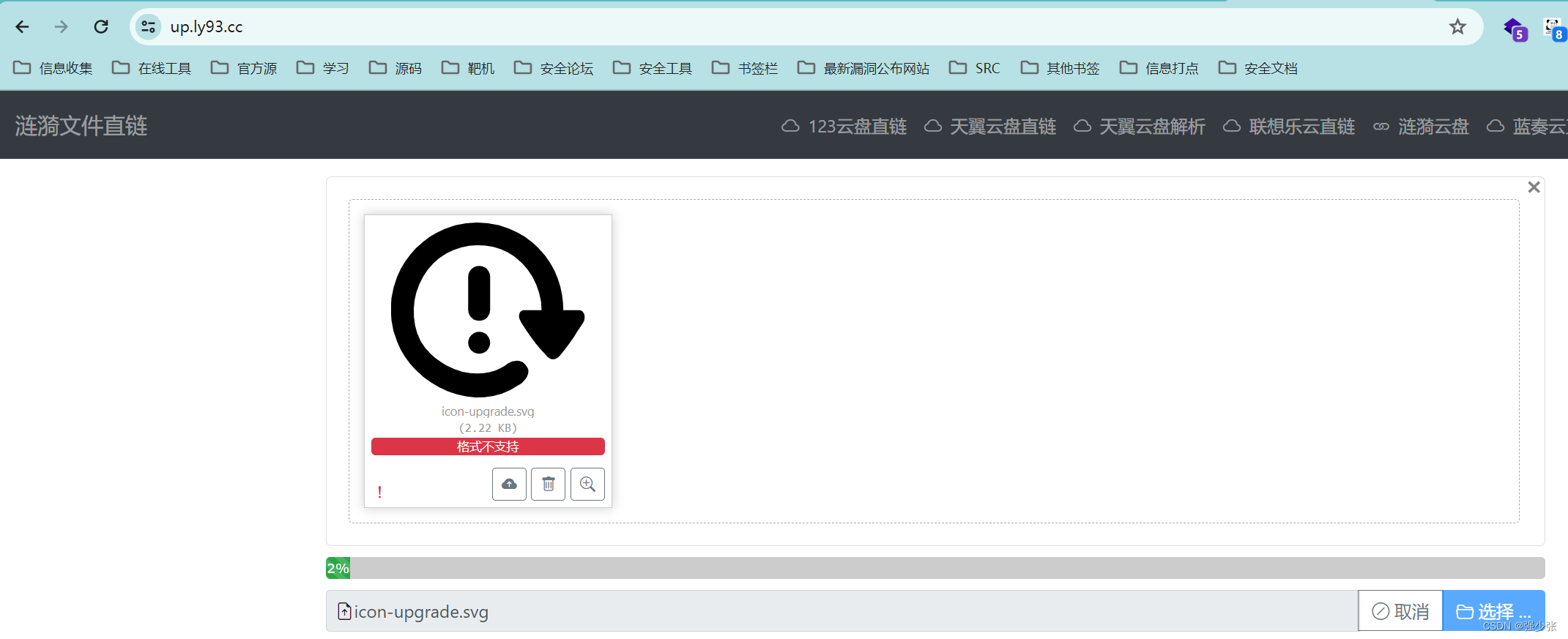Open the 安全工具 bookmark folder
1568x639 pixels.
tap(653, 68)
